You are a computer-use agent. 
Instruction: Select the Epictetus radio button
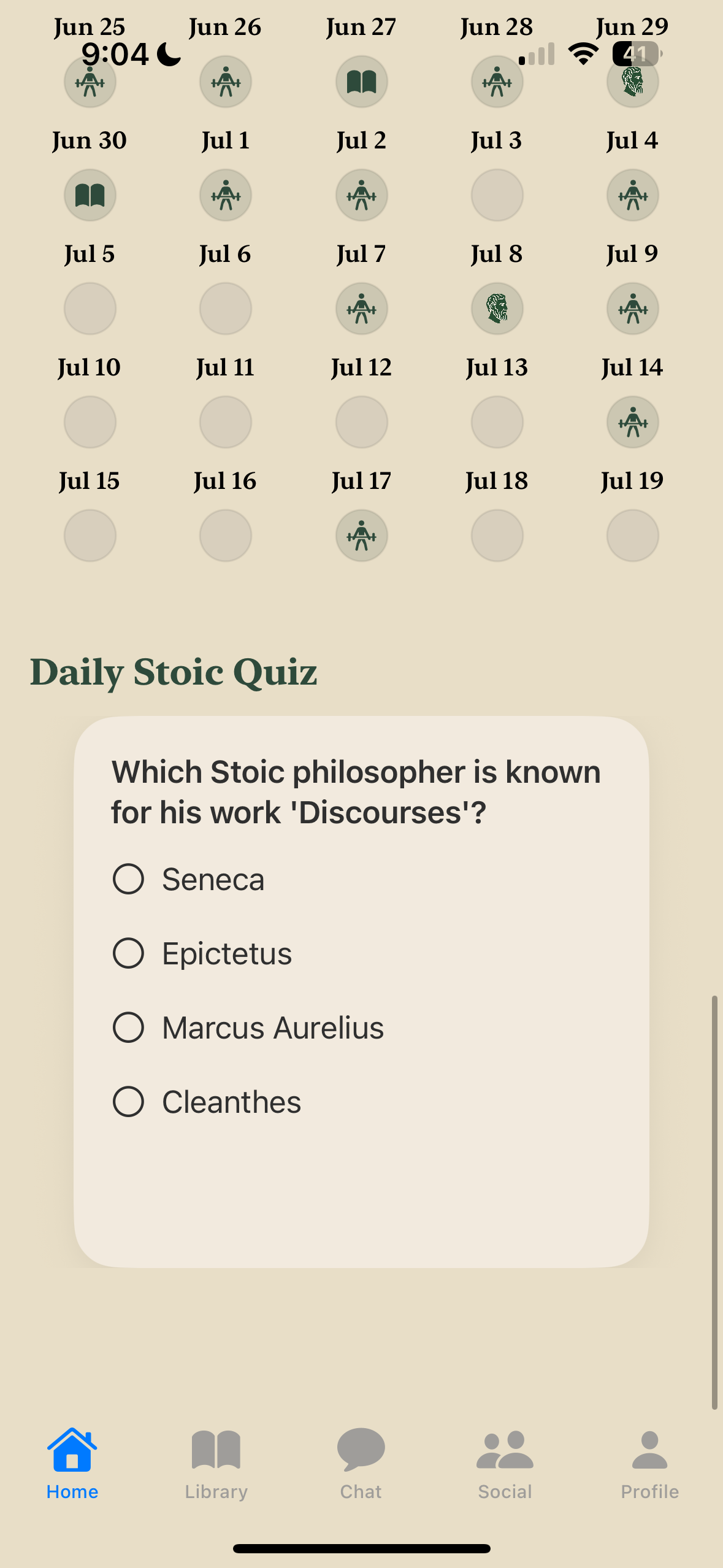(x=128, y=953)
